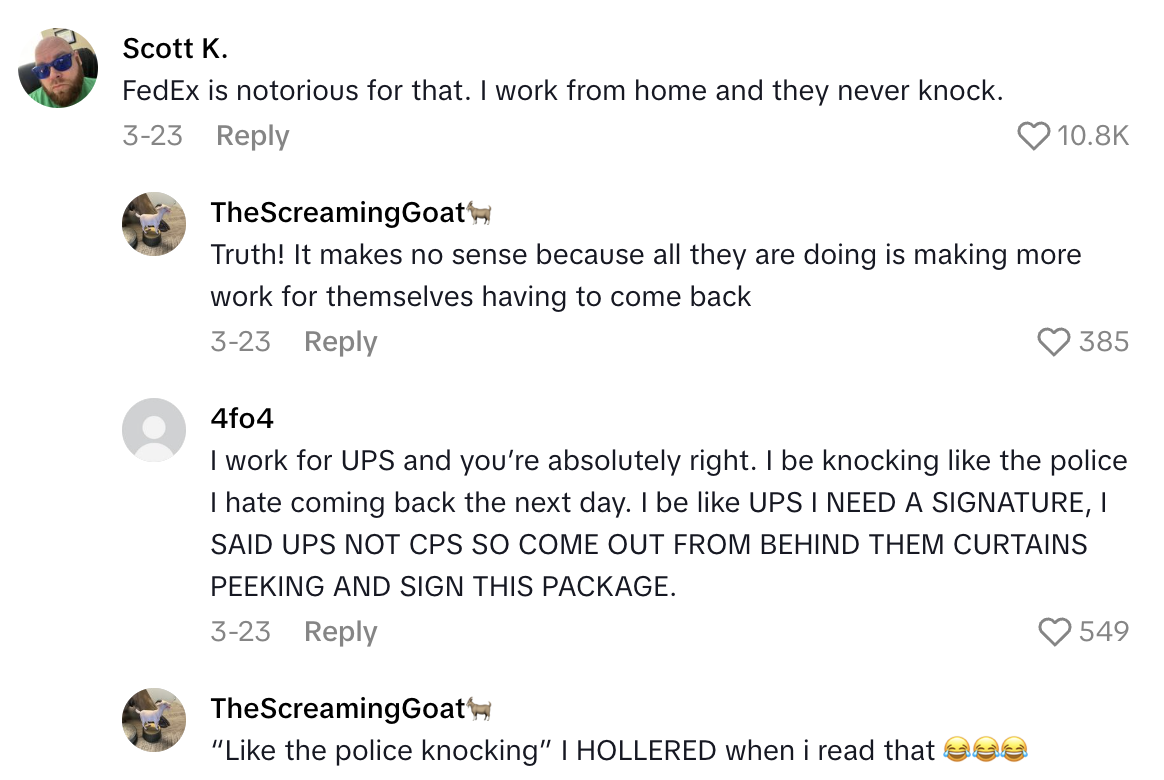The height and width of the screenshot is (780, 1164).
Task: Reply to 4fo4's UPS comment
Action: point(340,632)
